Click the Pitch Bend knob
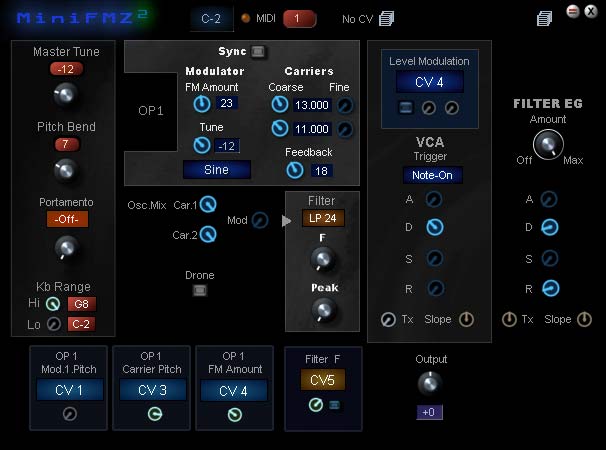Viewport: 606px width, 450px height. [66, 169]
